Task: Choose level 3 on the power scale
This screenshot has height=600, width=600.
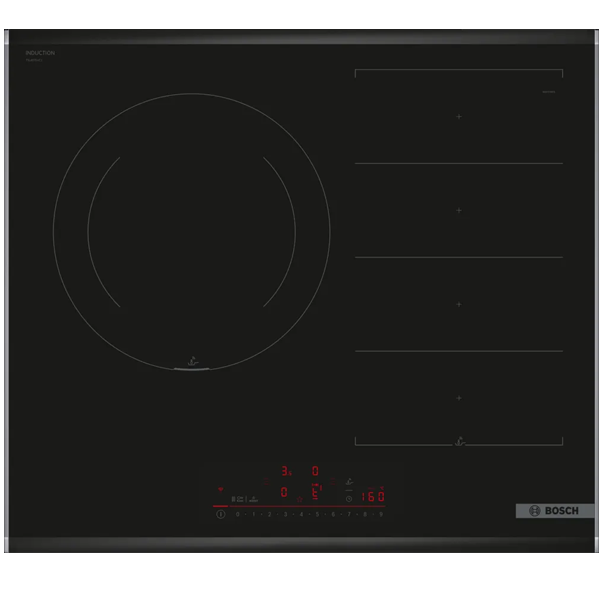Action: 285,514
